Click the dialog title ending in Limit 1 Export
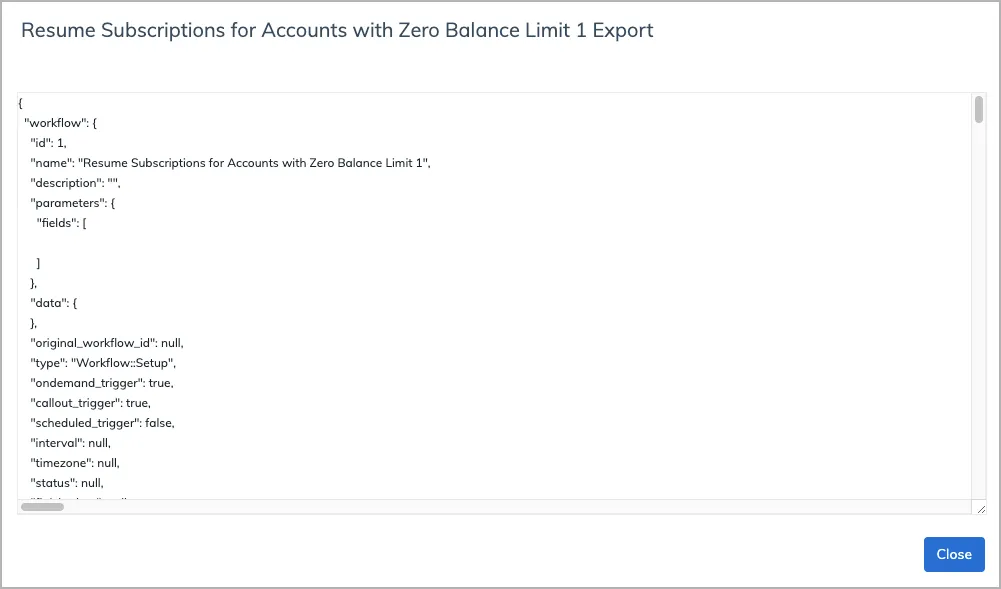The width and height of the screenshot is (1001, 589). (337, 30)
